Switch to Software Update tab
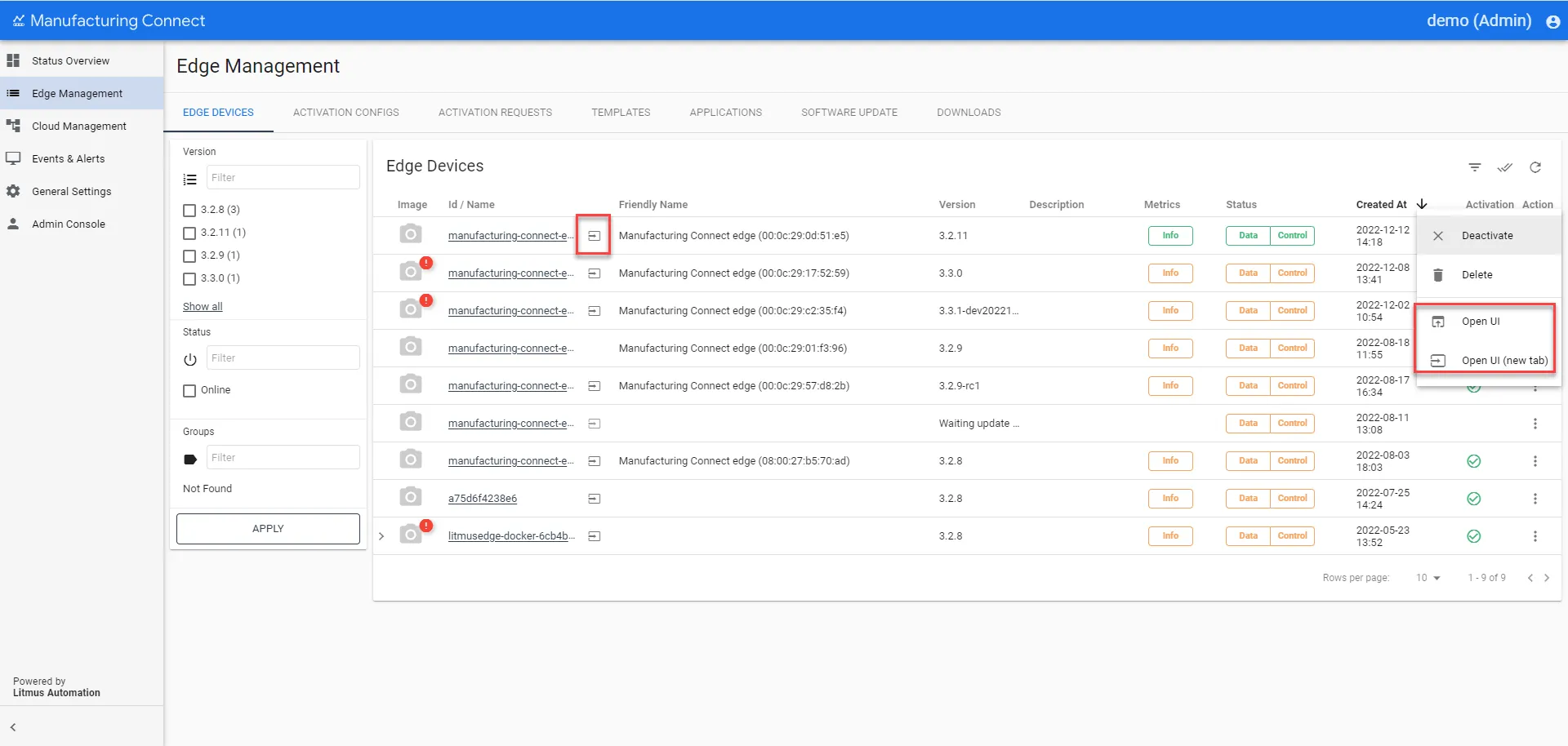The image size is (1568, 746). click(x=849, y=113)
